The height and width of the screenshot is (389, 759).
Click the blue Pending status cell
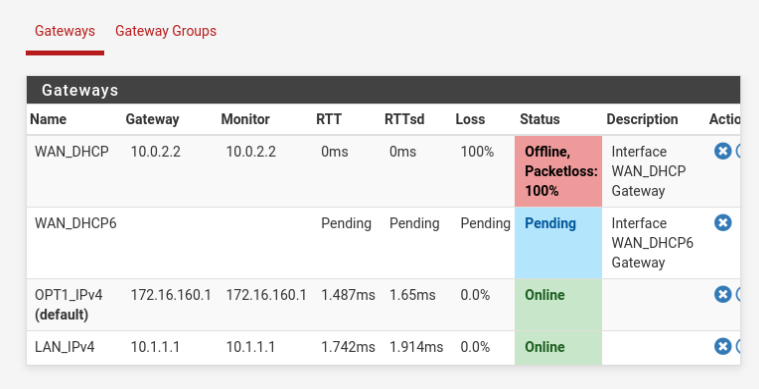558,243
